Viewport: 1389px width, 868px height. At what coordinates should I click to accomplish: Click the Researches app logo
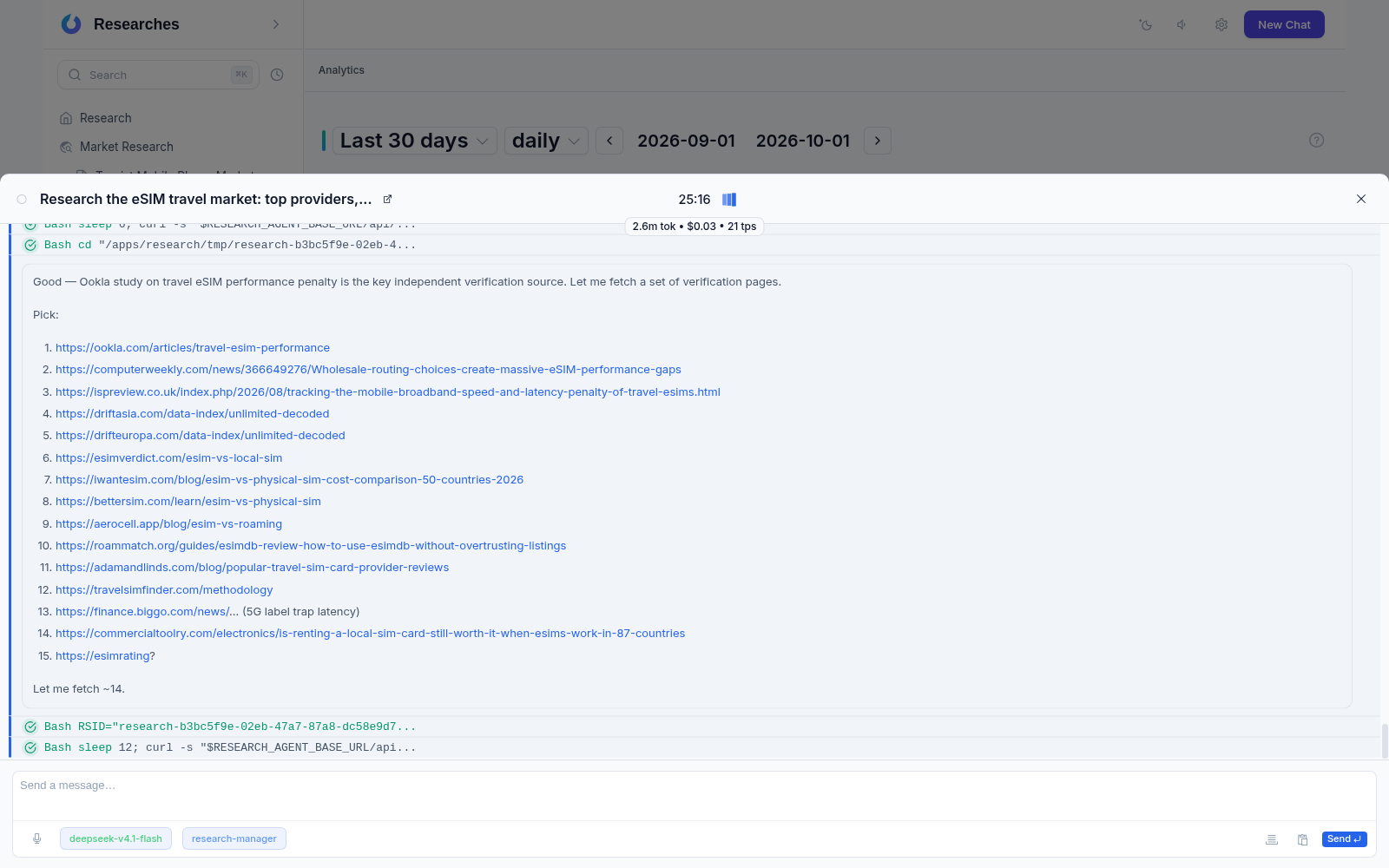click(x=71, y=24)
